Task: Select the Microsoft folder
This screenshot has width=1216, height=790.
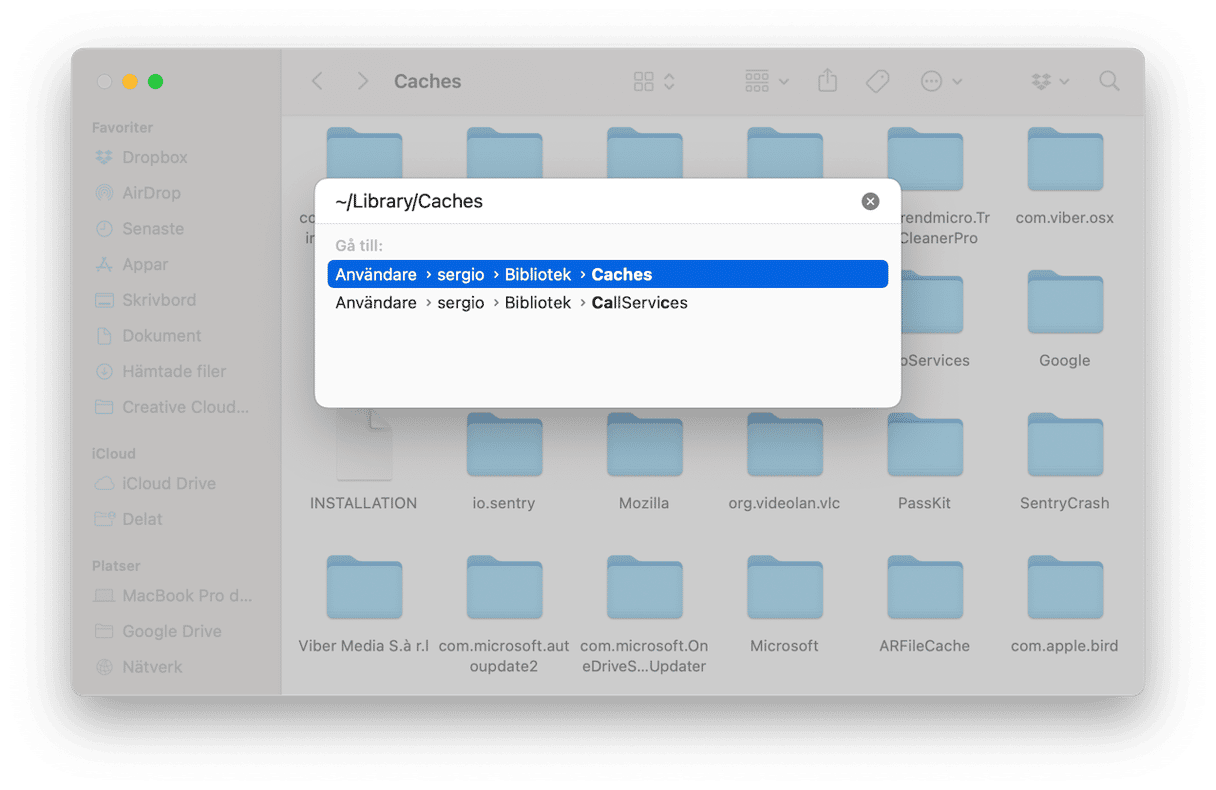Action: (x=785, y=604)
